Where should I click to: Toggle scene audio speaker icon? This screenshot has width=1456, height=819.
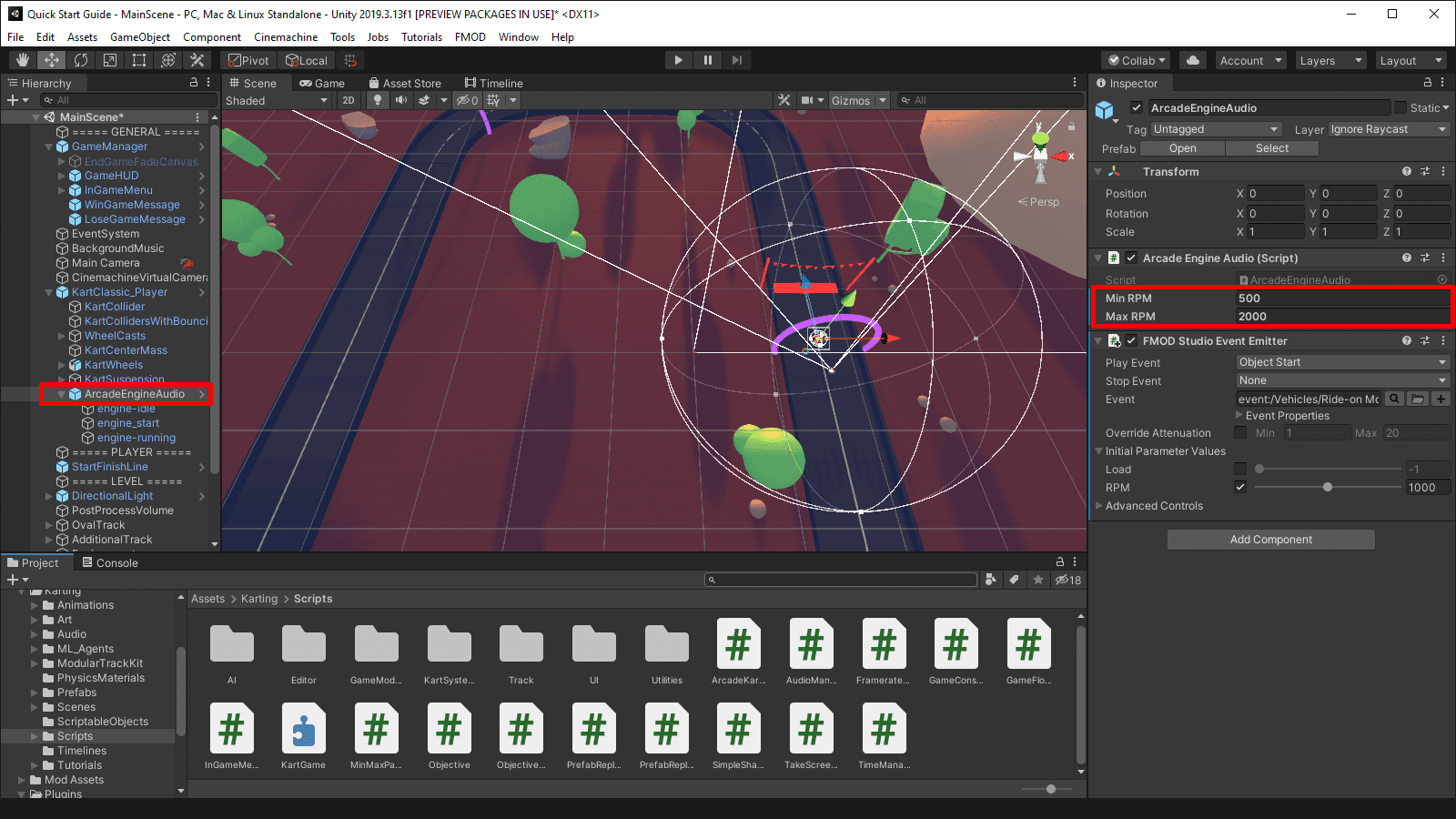pyautogui.click(x=401, y=100)
